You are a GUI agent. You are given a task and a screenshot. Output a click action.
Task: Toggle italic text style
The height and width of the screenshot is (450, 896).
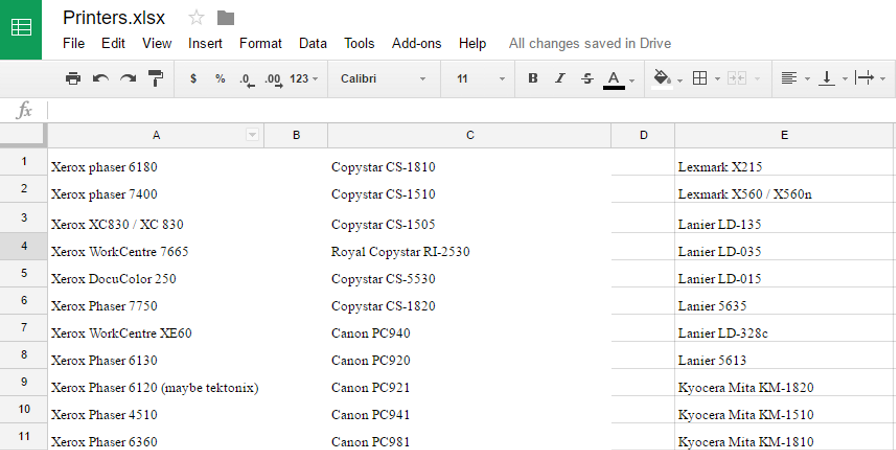[x=560, y=78]
